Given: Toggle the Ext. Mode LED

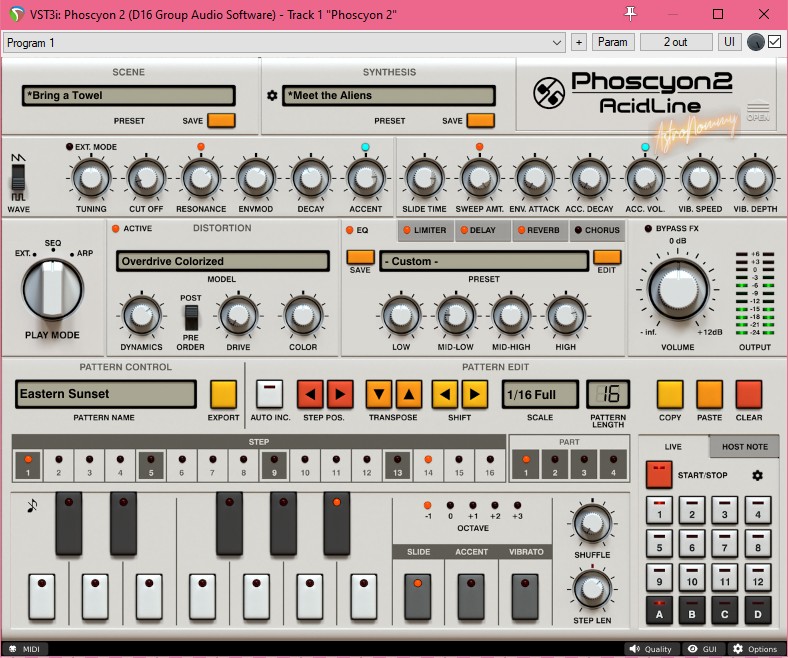Looking at the screenshot, I should [70, 147].
